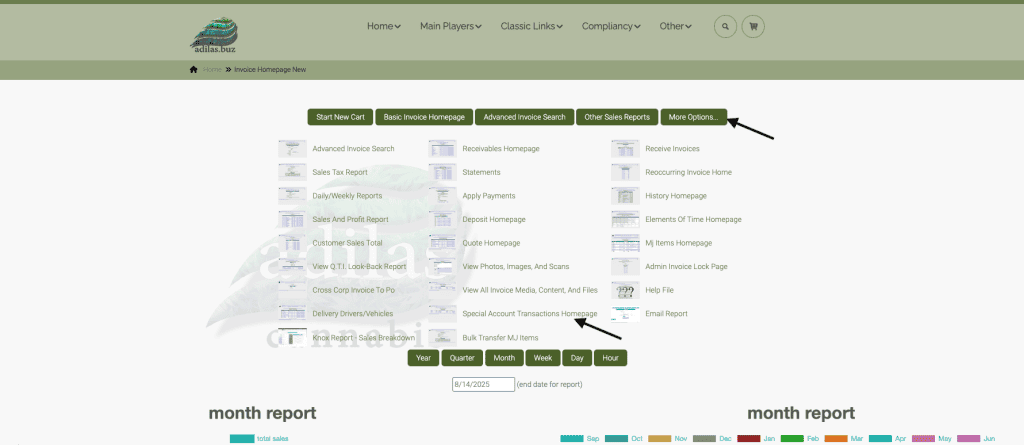The height and width of the screenshot is (445, 1024).
Task: Open the More Options... button
Action: coord(694,117)
